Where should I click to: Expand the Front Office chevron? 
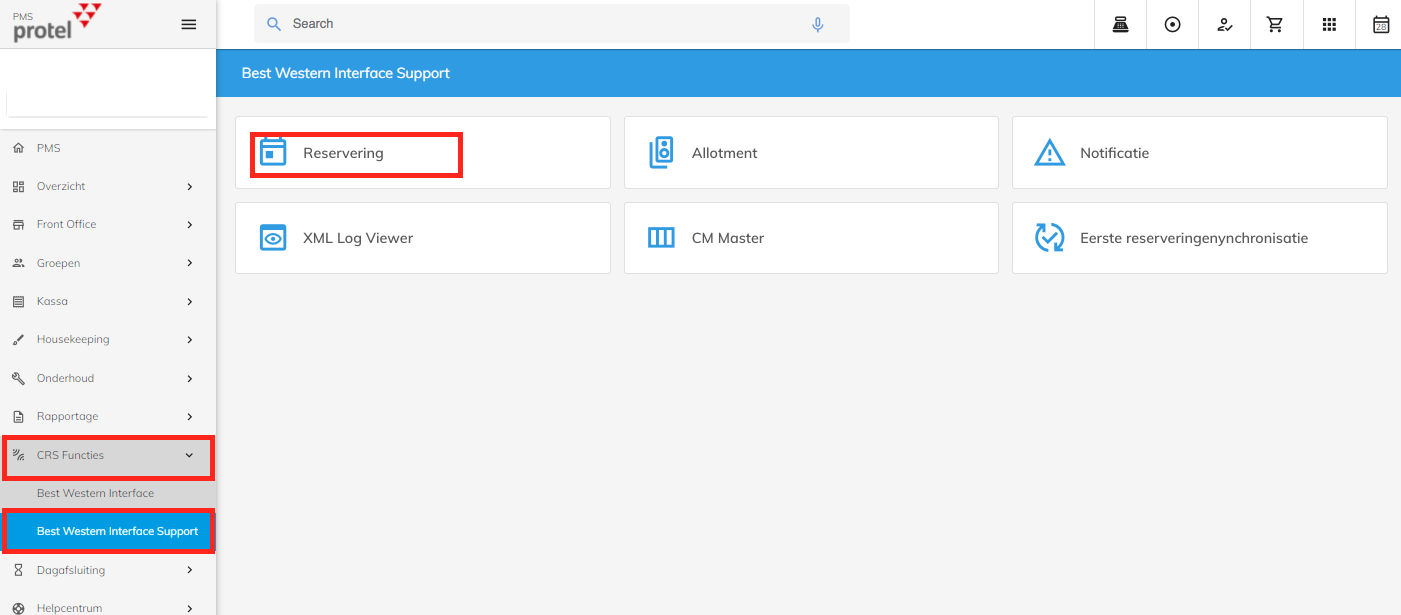pyautogui.click(x=190, y=225)
